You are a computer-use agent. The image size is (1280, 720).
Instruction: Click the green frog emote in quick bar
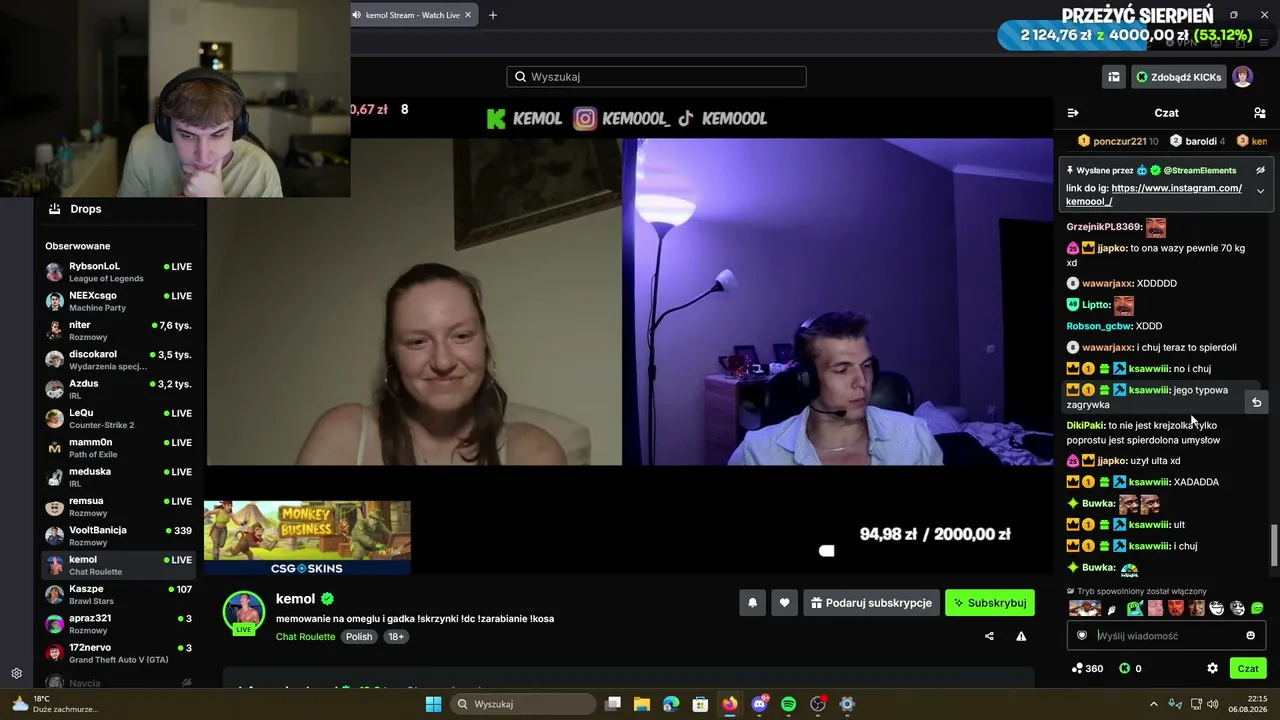point(1135,608)
